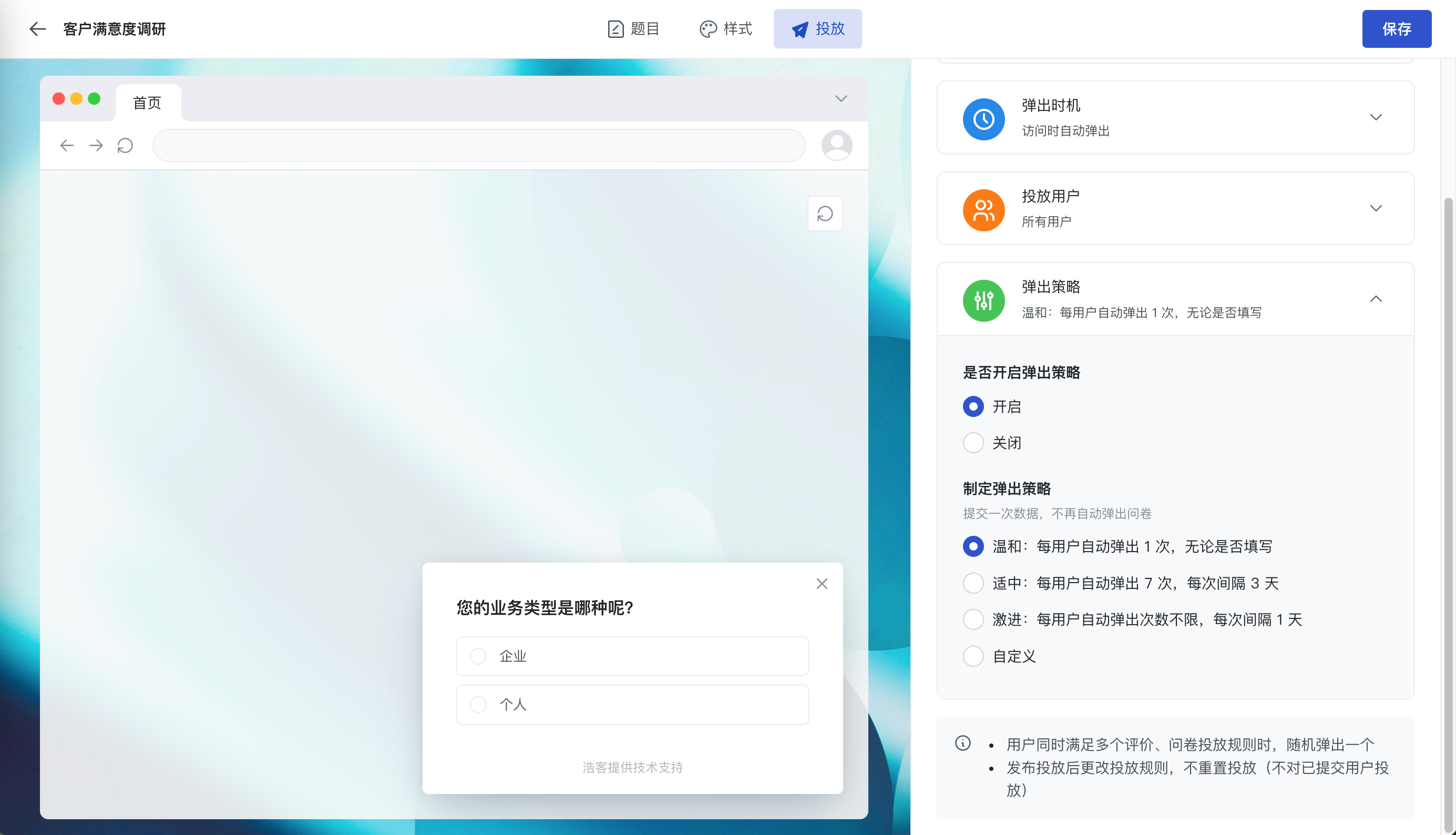Image resolution: width=1456 pixels, height=835 pixels.
Task: Switch to the 样式 tab
Action: coord(726,29)
